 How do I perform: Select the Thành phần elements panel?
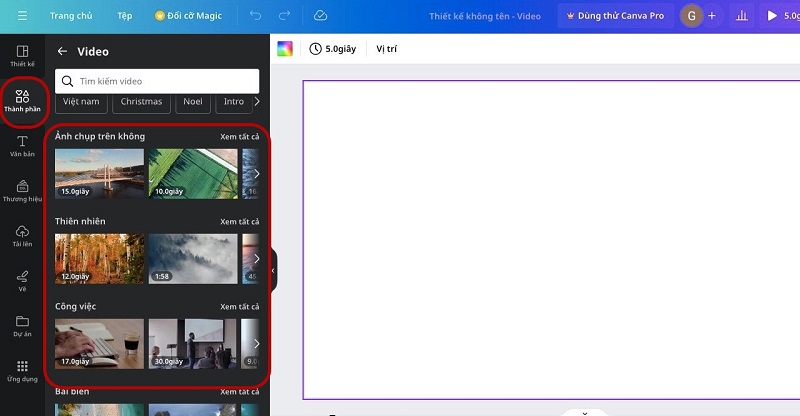pyautogui.click(x=22, y=101)
